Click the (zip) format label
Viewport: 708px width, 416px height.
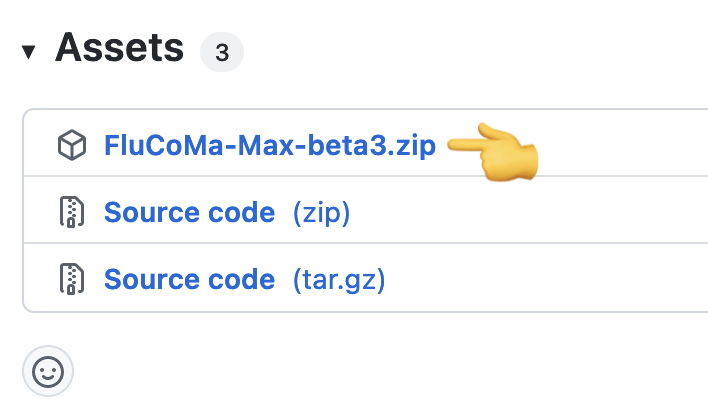pyautogui.click(x=321, y=213)
